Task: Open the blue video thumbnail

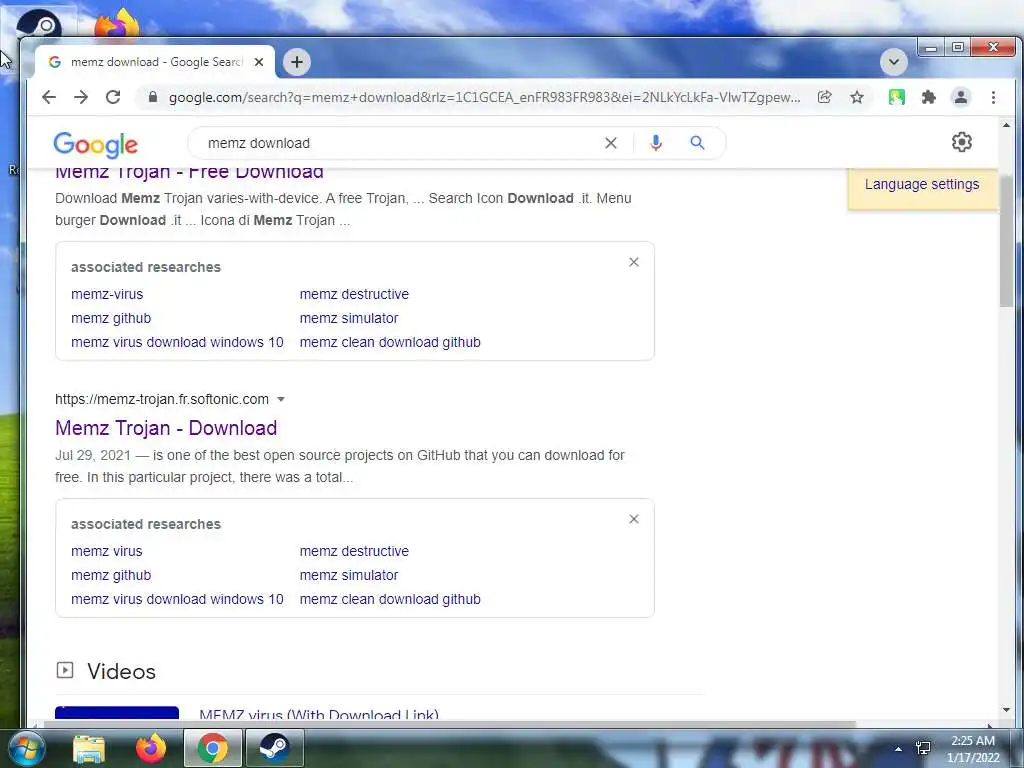Action: 117,712
